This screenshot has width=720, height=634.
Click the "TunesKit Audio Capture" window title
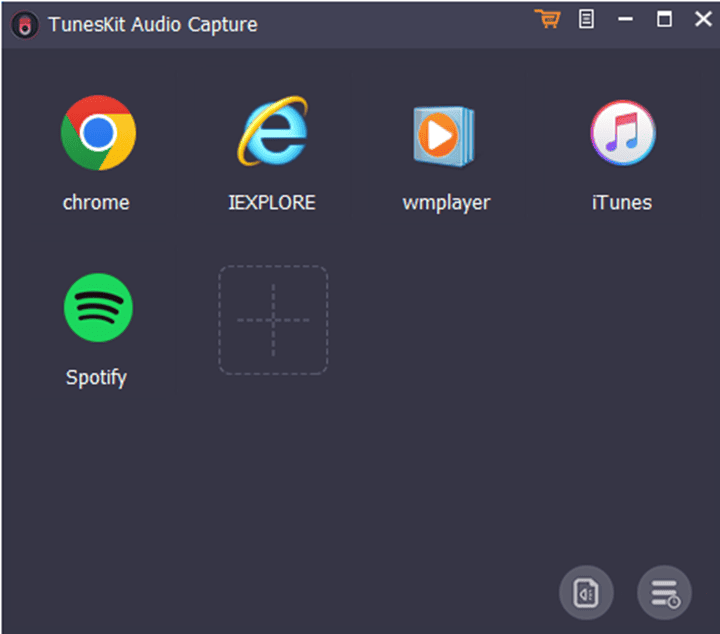click(152, 25)
